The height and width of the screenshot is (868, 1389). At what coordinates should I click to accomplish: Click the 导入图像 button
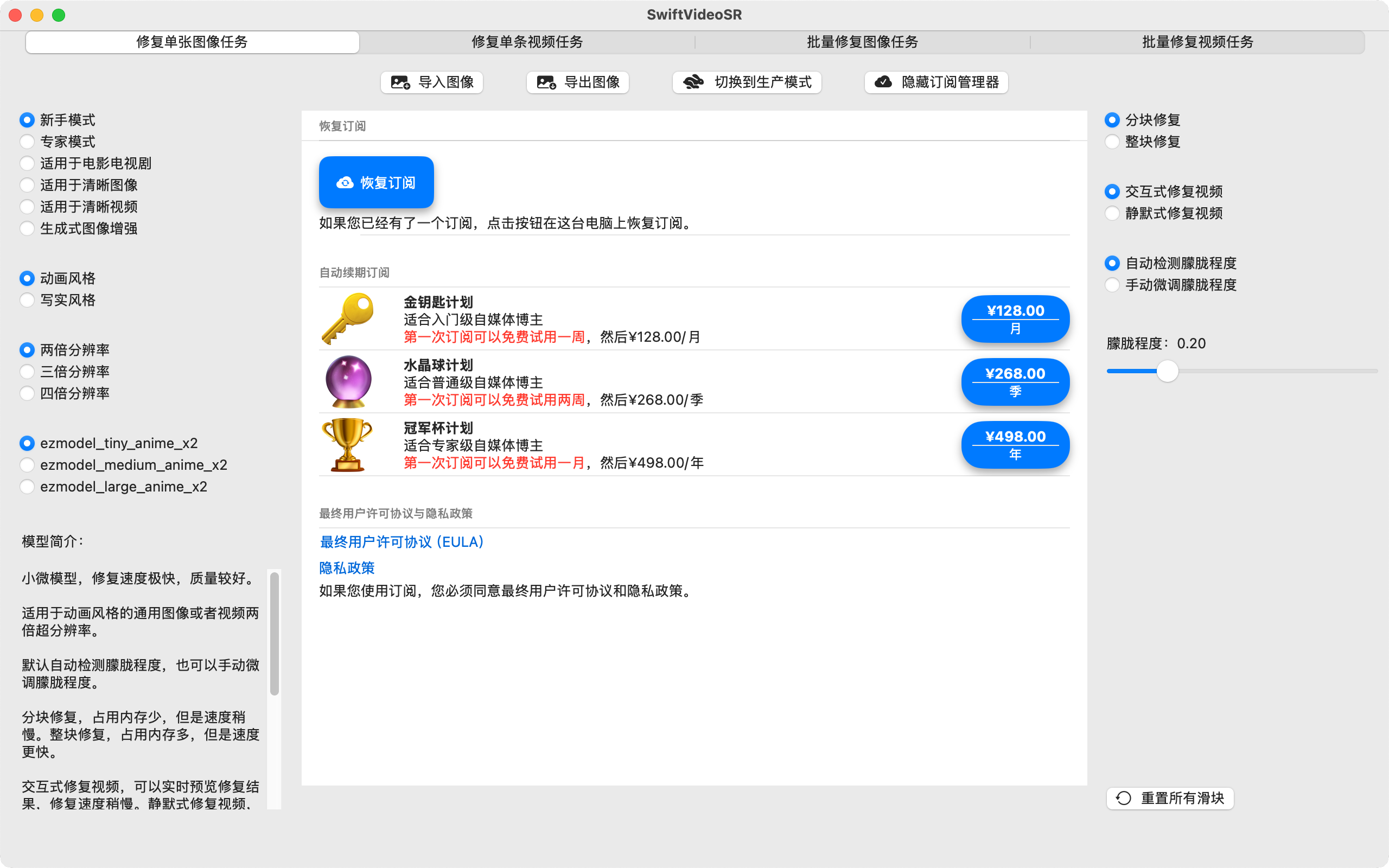point(432,82)
